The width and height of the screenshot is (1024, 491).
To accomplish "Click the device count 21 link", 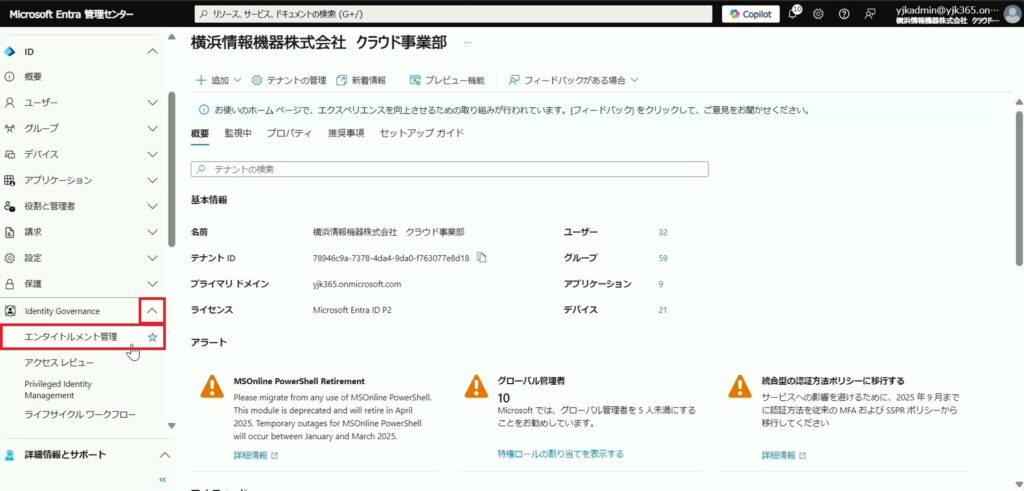I will (663, 310).
